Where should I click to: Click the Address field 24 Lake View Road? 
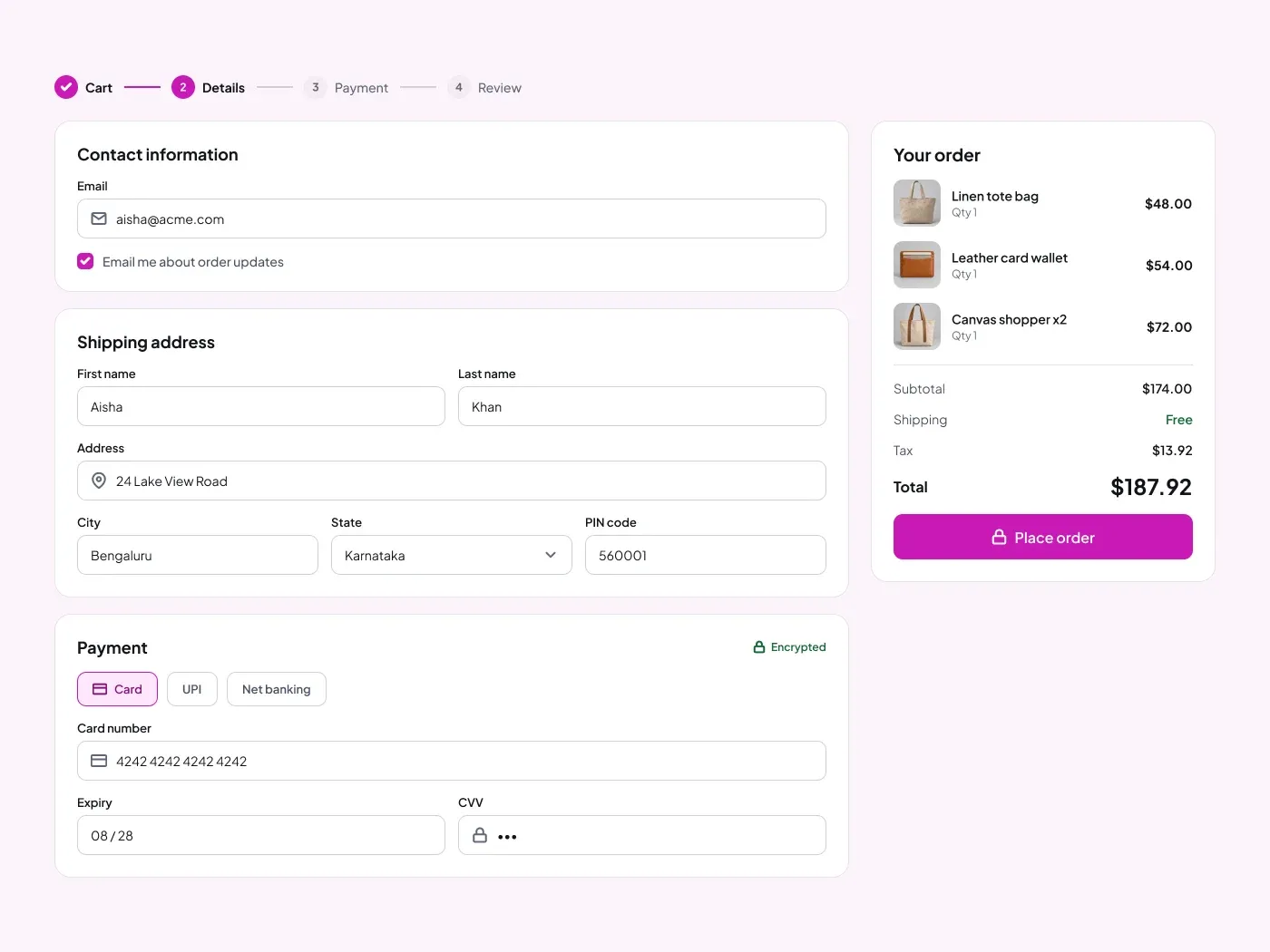click(452, 481)
